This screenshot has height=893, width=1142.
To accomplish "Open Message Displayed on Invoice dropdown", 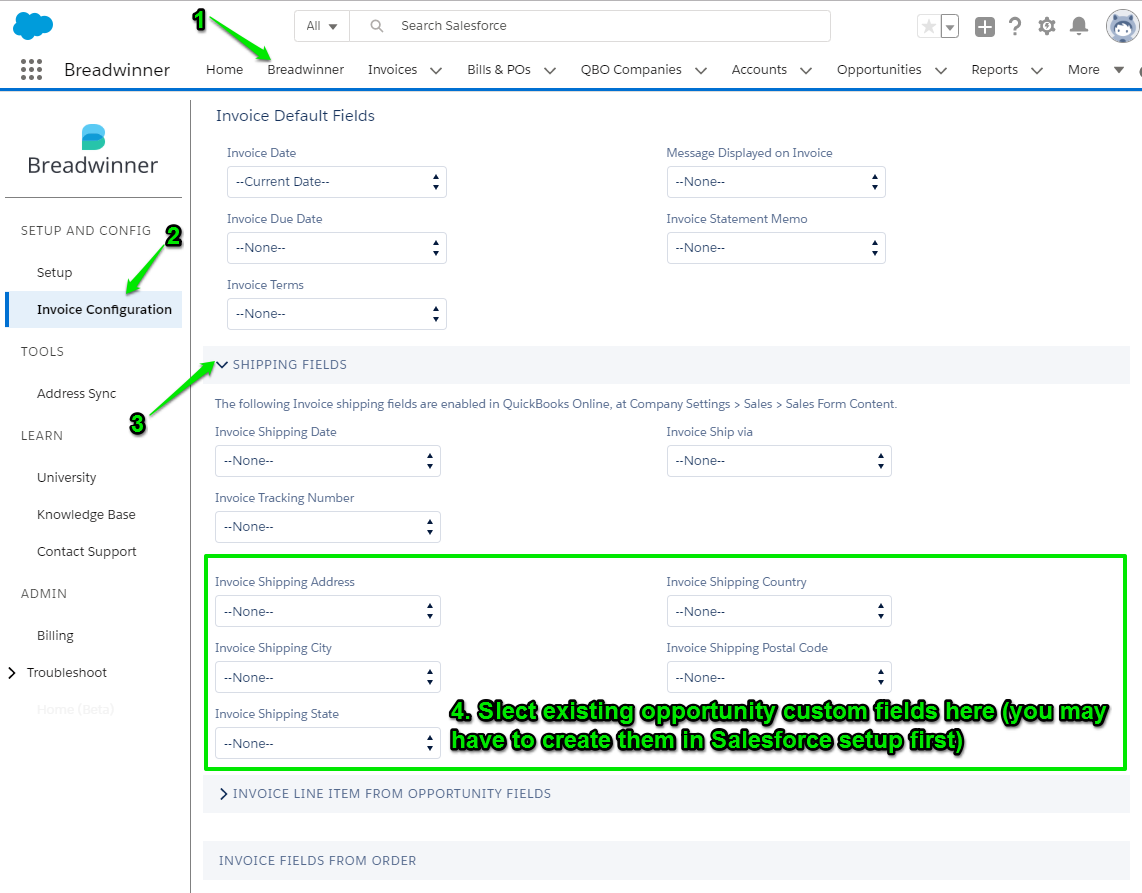I will pos(776,182).
